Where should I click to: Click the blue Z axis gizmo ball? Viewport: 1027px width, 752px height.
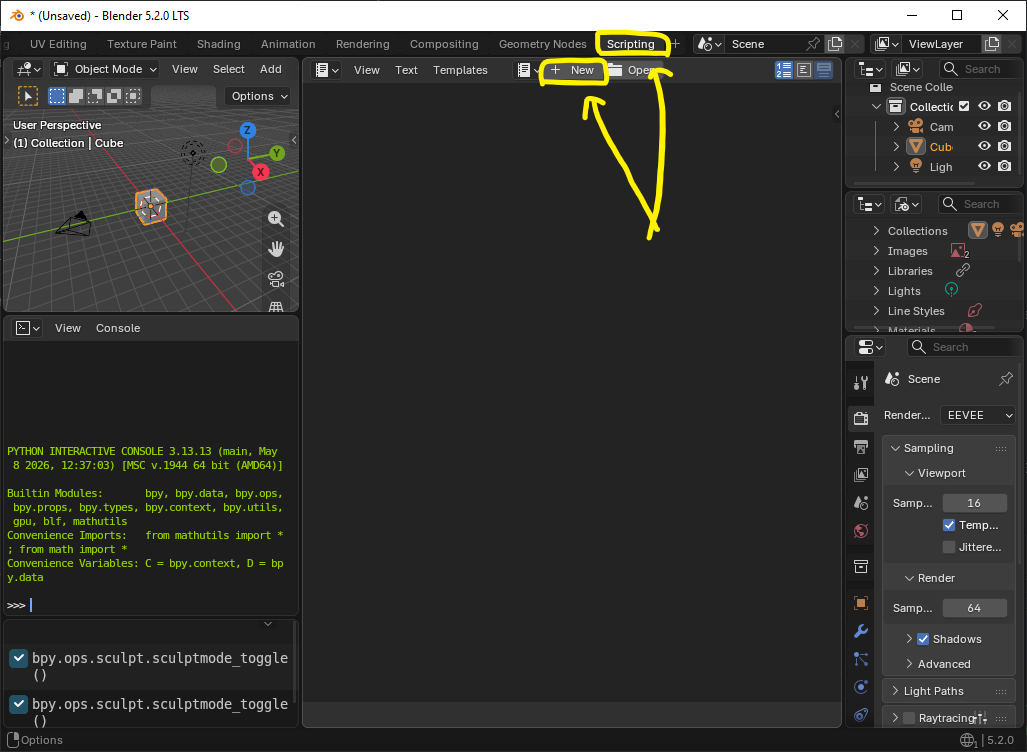(247, 130)
